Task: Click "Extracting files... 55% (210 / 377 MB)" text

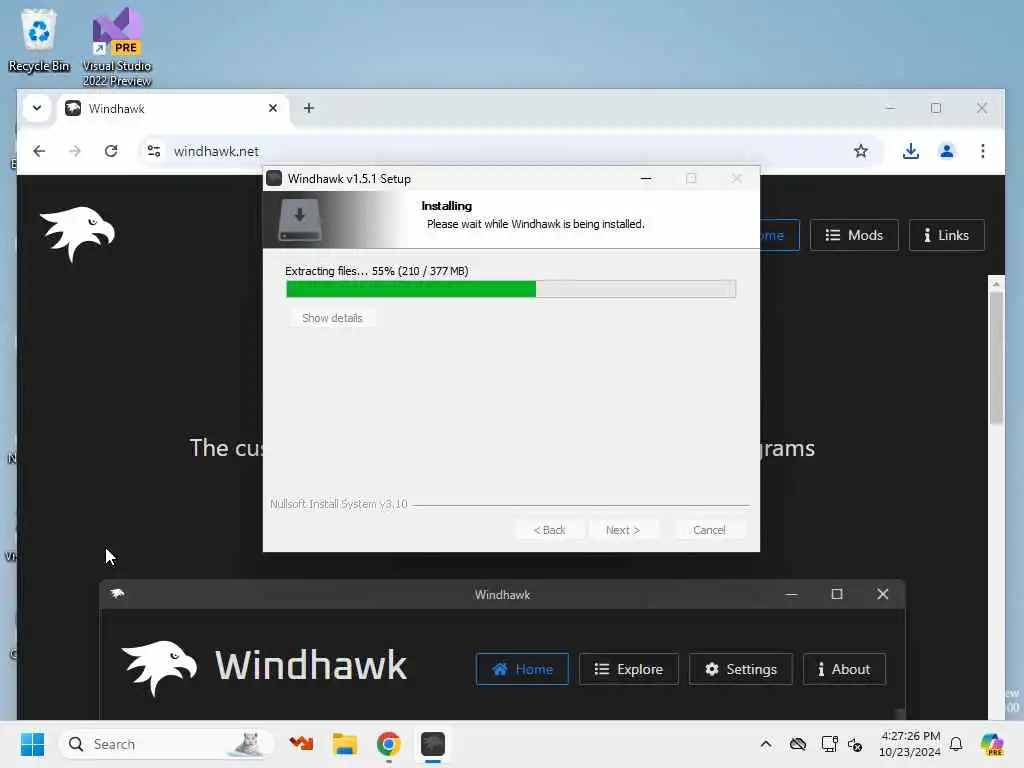Action: pos(377,271)
